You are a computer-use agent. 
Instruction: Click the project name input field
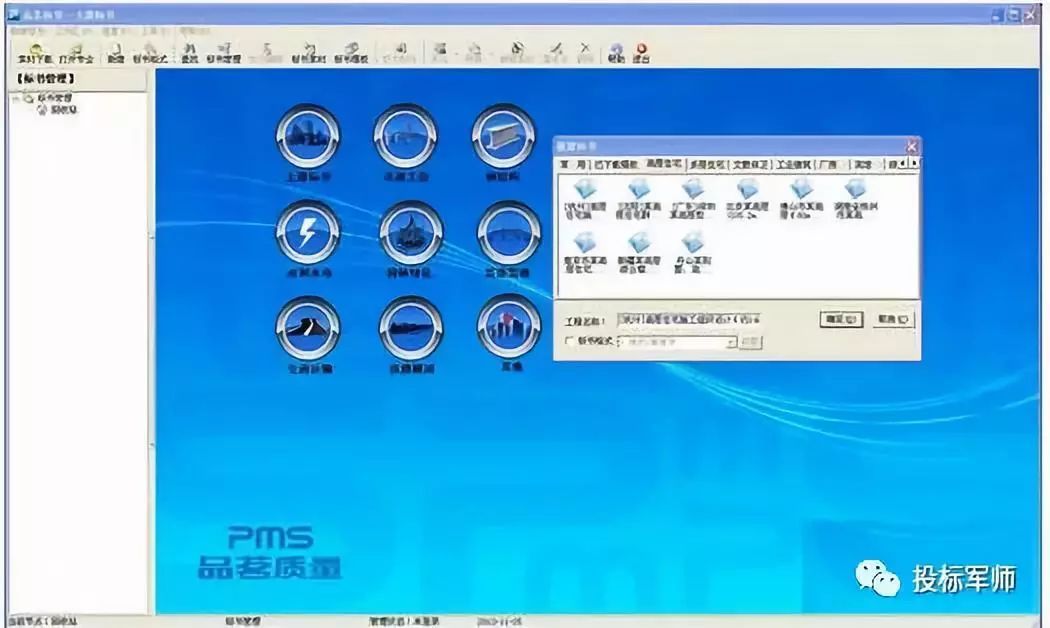click(688, 319)
